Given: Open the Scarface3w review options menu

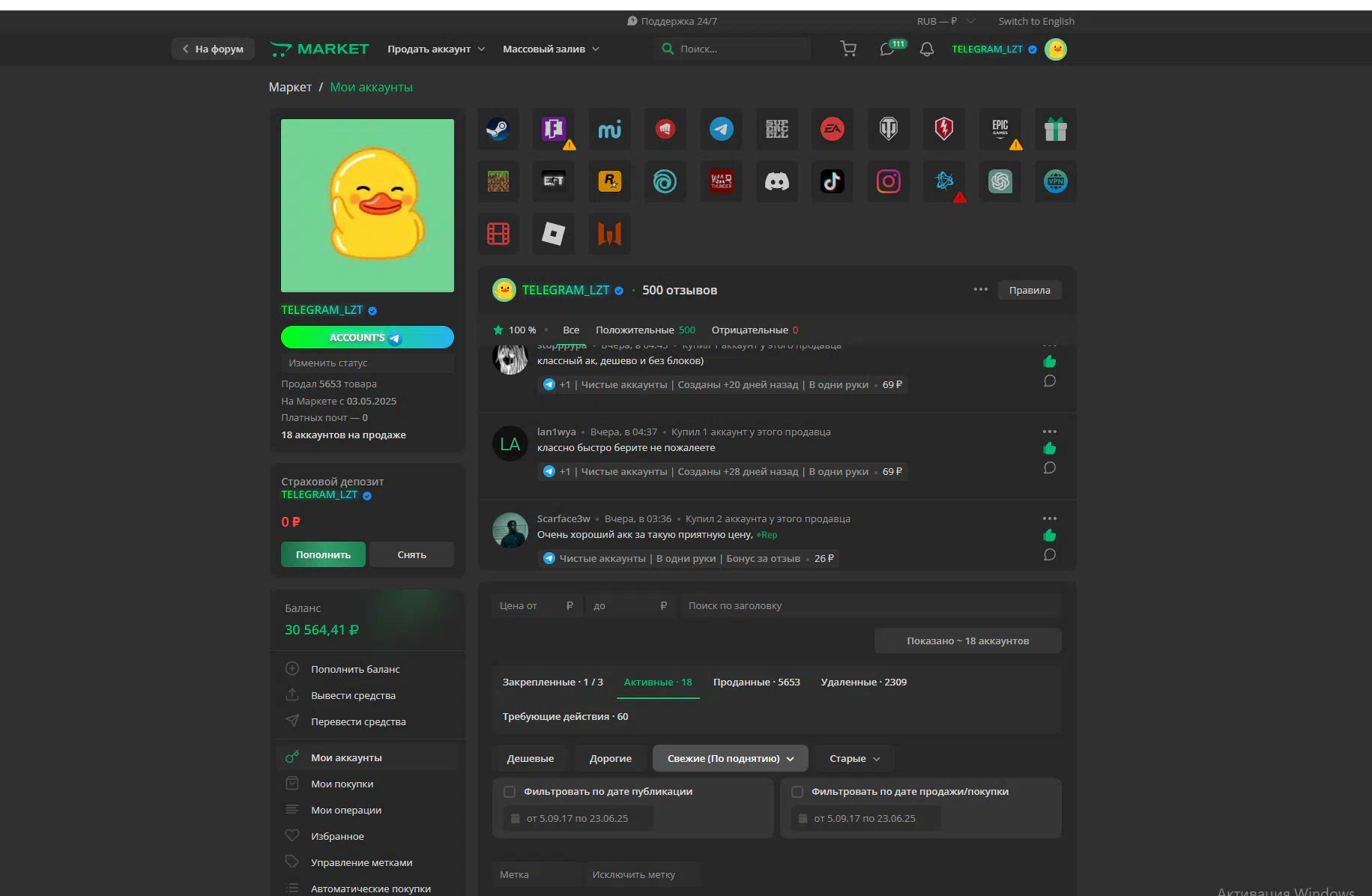Looking at the screenshot, I should (x=1050, y=518).
